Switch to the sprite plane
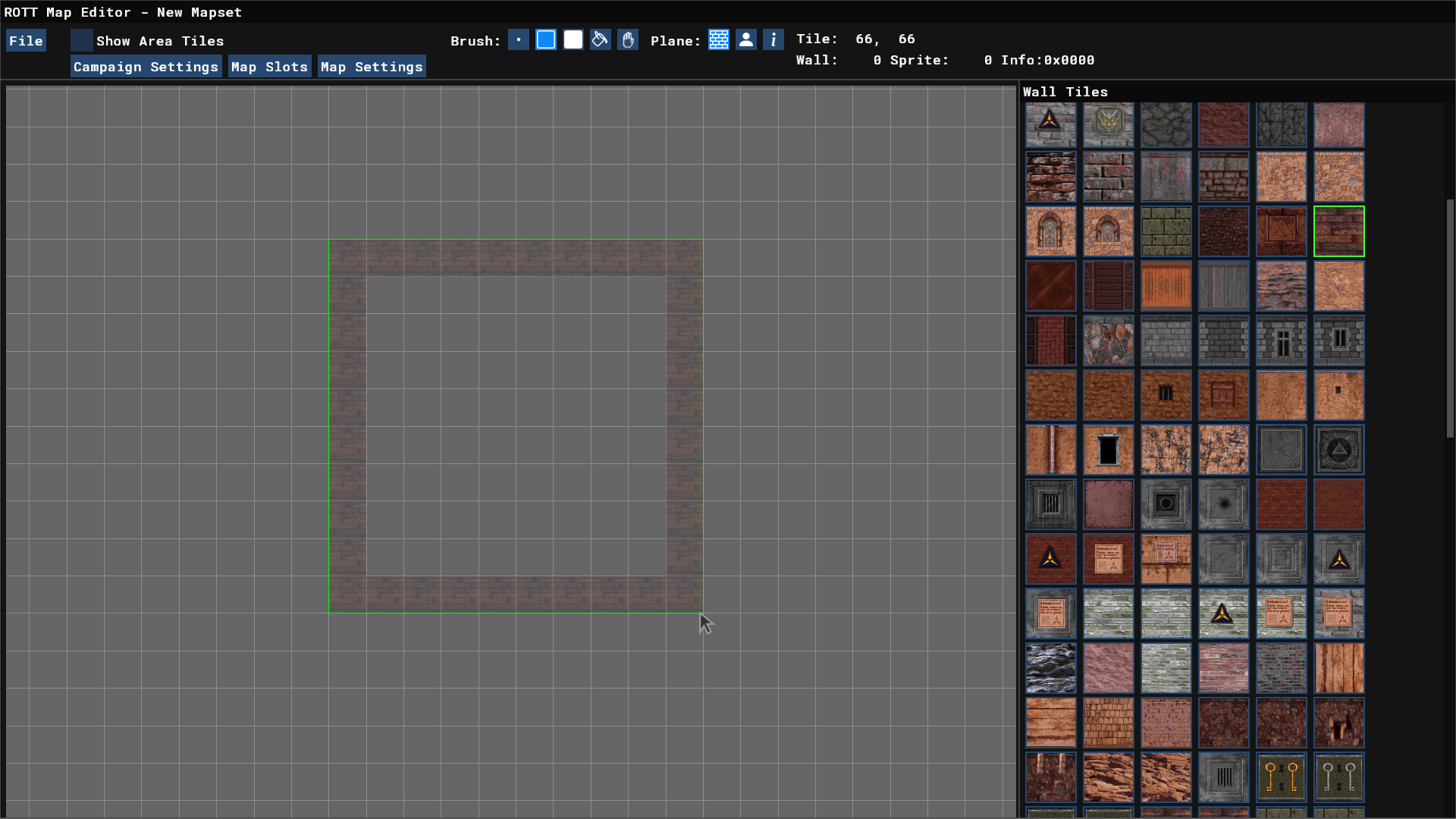Viewport: 1456px width, 819px height. (746, 40)
